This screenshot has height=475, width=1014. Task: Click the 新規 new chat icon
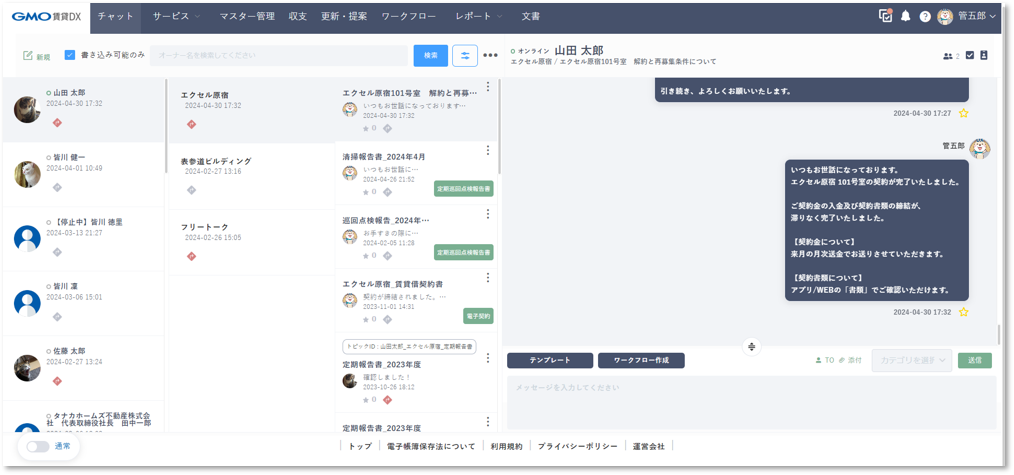(30, 56)
